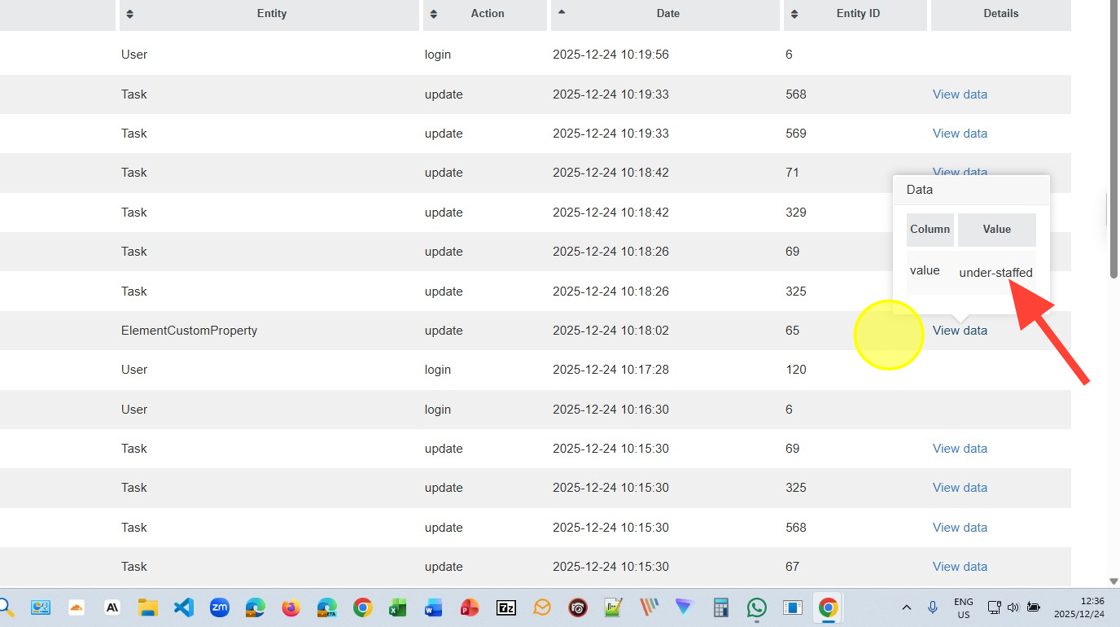
Task: Open Visual Studio Code from the taskbar
Action: click(x=184, y=607)
